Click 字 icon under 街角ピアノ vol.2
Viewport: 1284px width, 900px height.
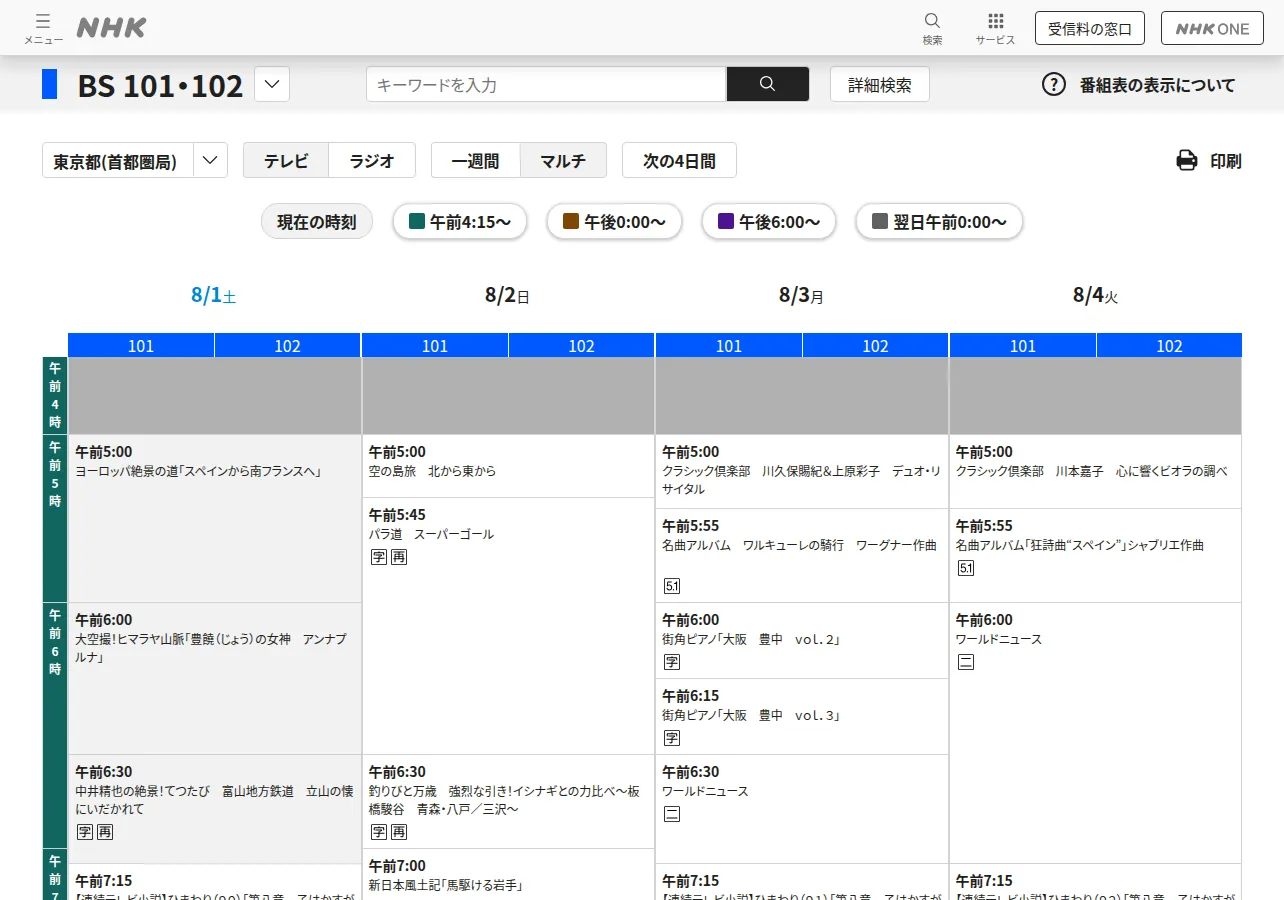(672, 662)
